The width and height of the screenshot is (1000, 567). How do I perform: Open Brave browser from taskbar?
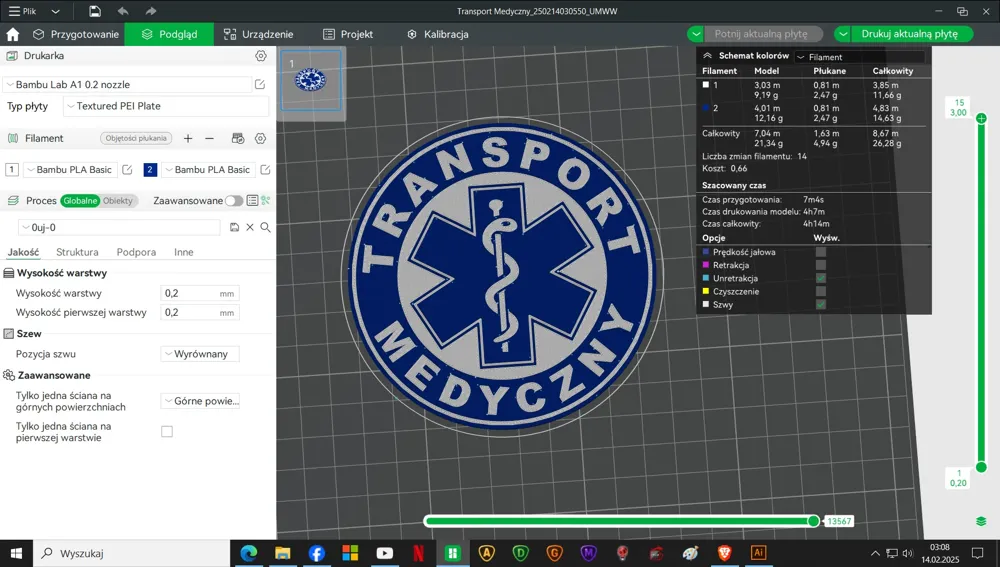point(724,553)
